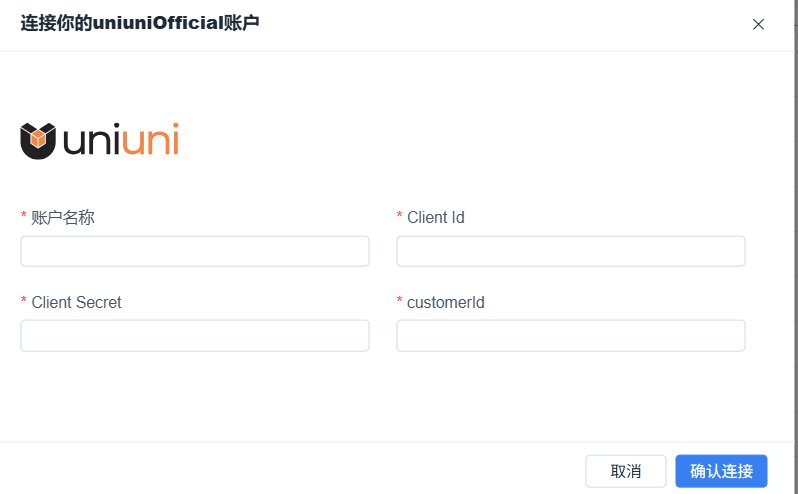The width and height of the screenshot is (798, 494).
Task: Focus the Client Secret input field
Action: [195, 335]
